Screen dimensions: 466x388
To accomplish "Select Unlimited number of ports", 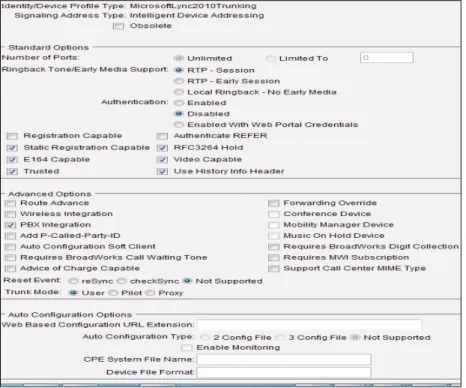I will (179, 58).
